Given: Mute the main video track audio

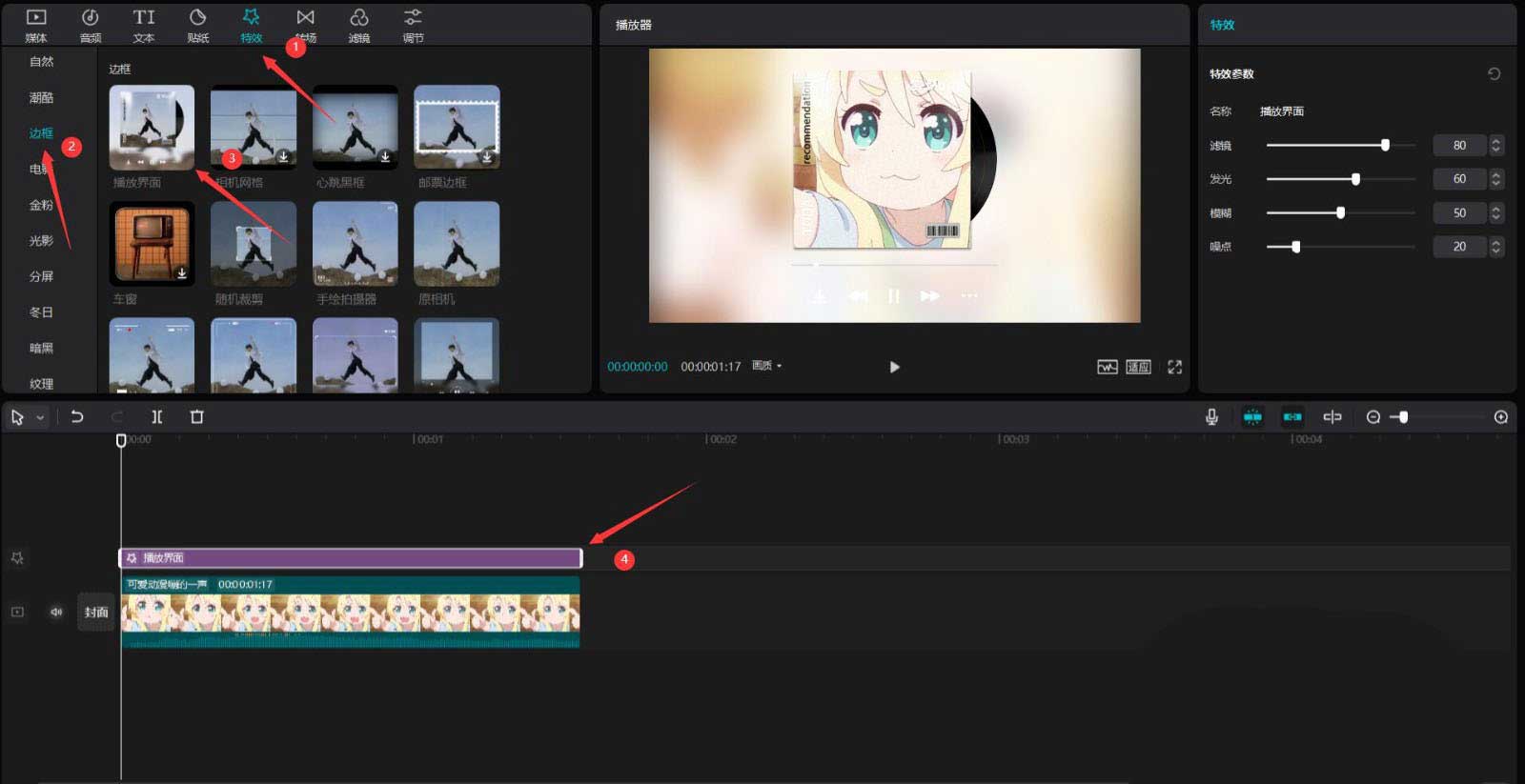Looking at the screenshot, I should [56, 612].
